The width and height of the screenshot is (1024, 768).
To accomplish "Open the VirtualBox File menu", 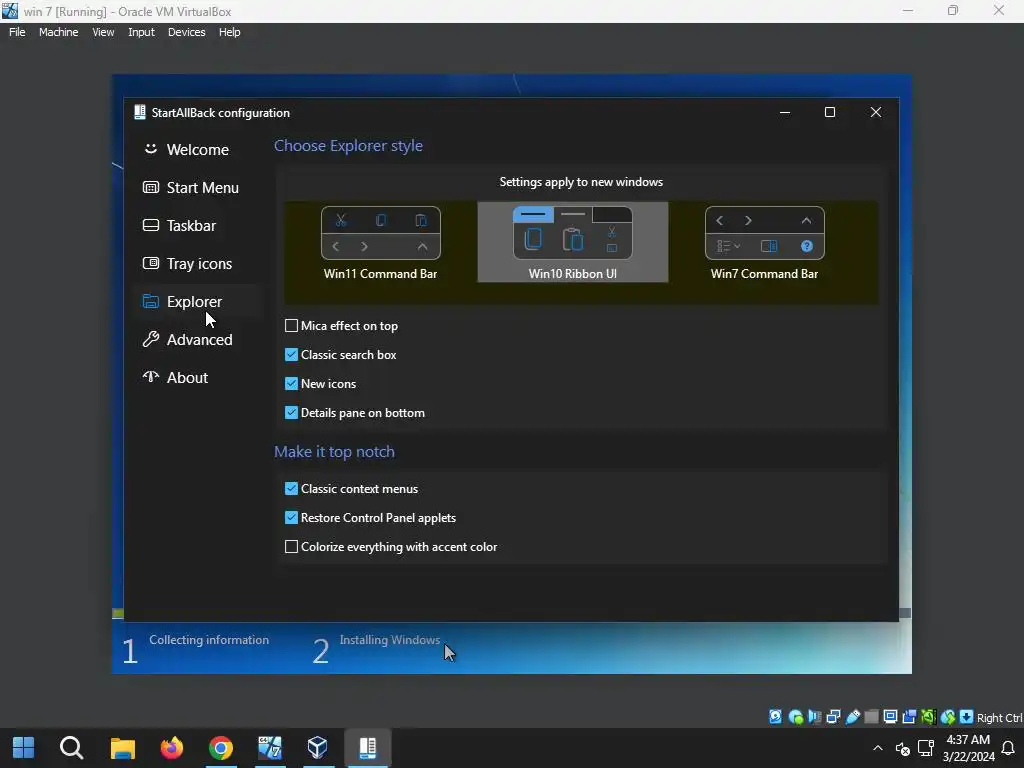I will pos(17,32).
